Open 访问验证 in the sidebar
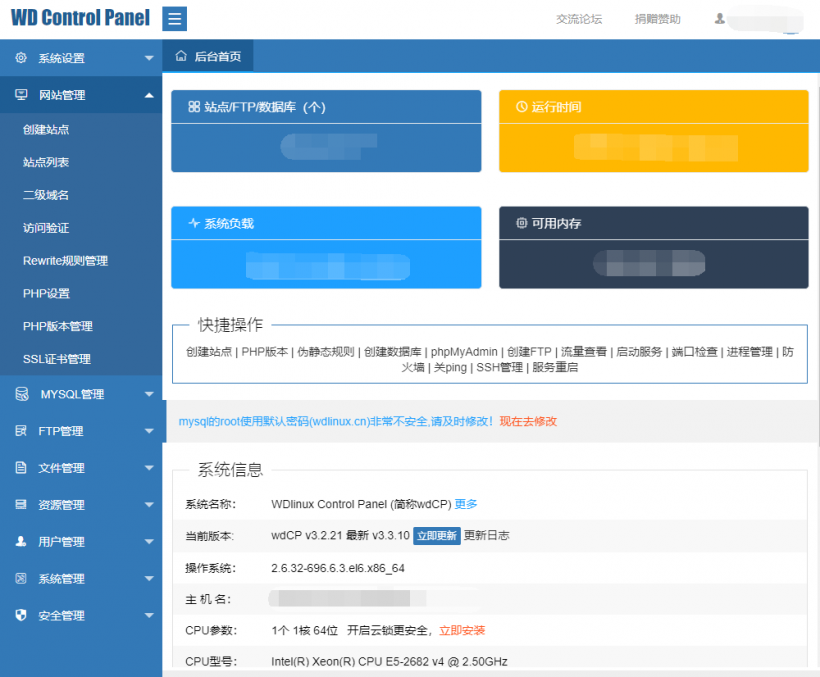820x677 pixels. 46,228
